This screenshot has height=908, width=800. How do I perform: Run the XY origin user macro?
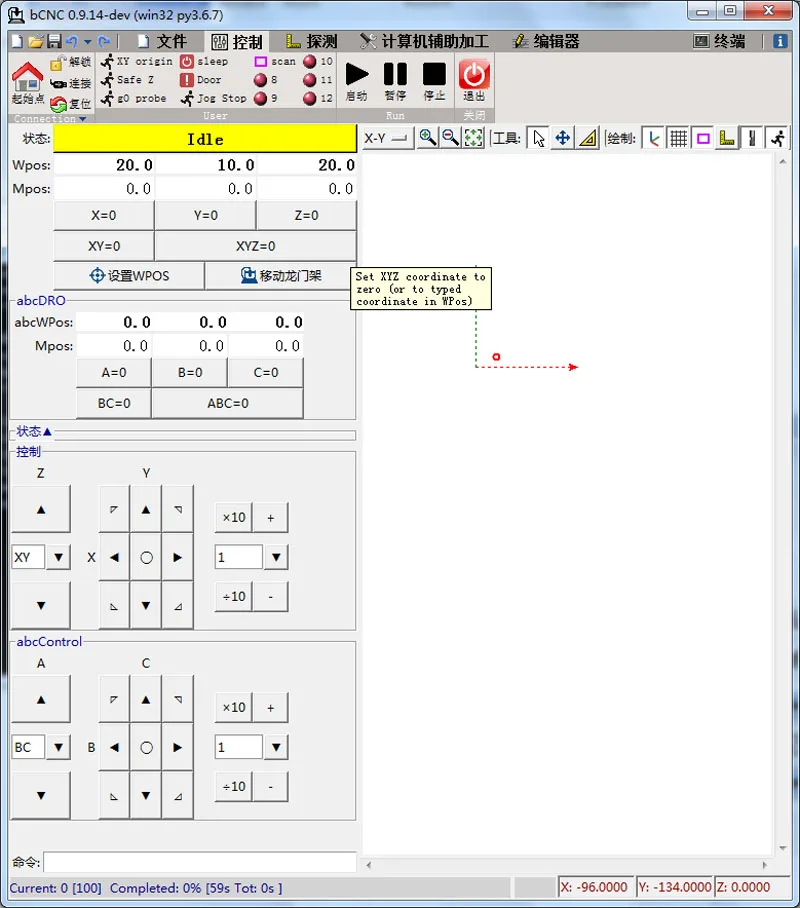tap(137, 61)
